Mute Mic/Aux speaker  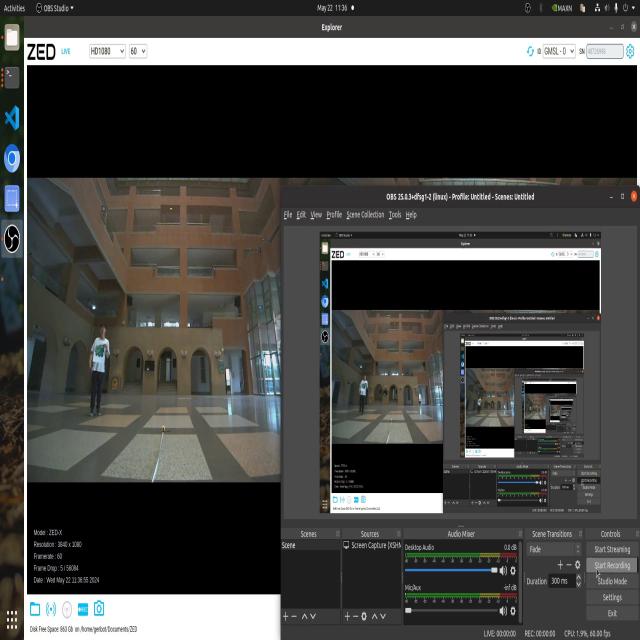(503, 611)
